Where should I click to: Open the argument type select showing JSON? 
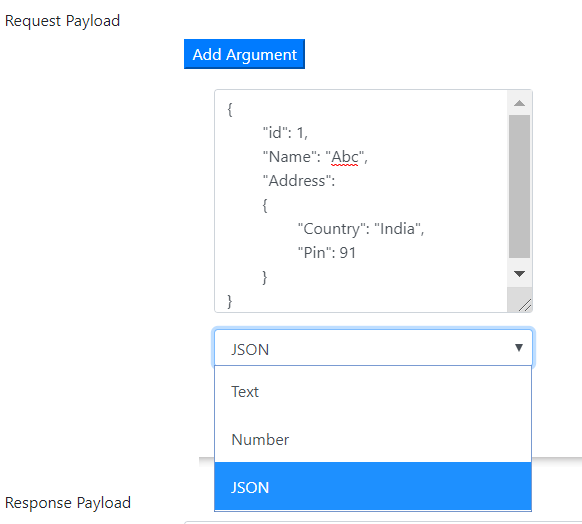click(x=373, y=348)
